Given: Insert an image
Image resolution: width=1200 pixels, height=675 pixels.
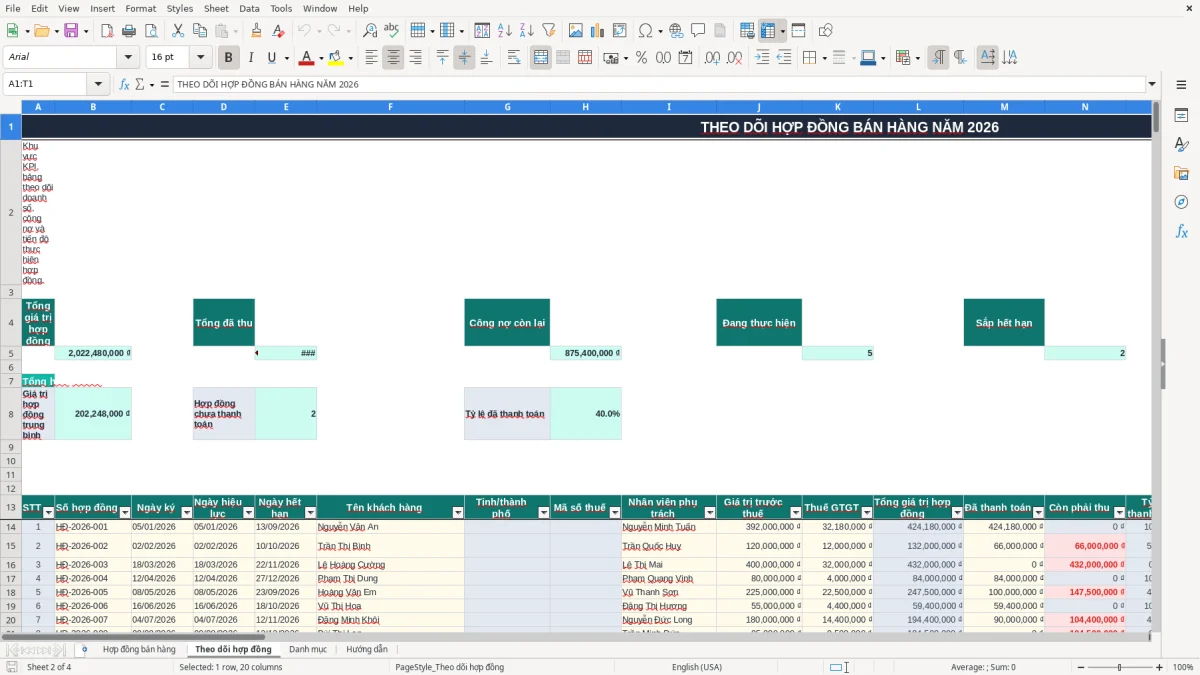Looking at the screenshot, I should (x=576, y=31).
